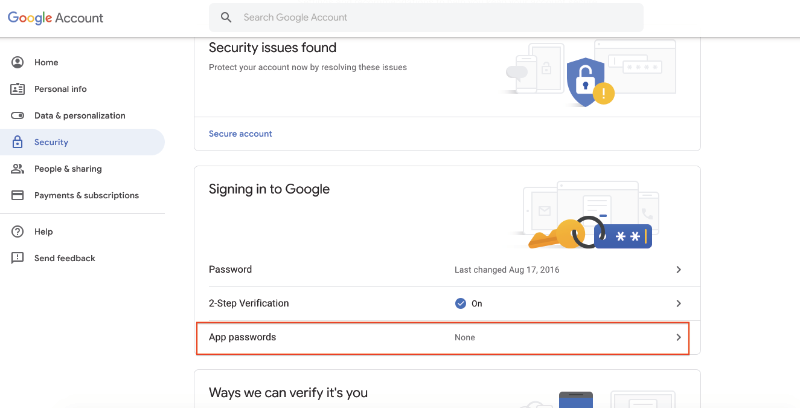Click the search magnifier icon
800x408 pixels.
click(x=226, y=17)
